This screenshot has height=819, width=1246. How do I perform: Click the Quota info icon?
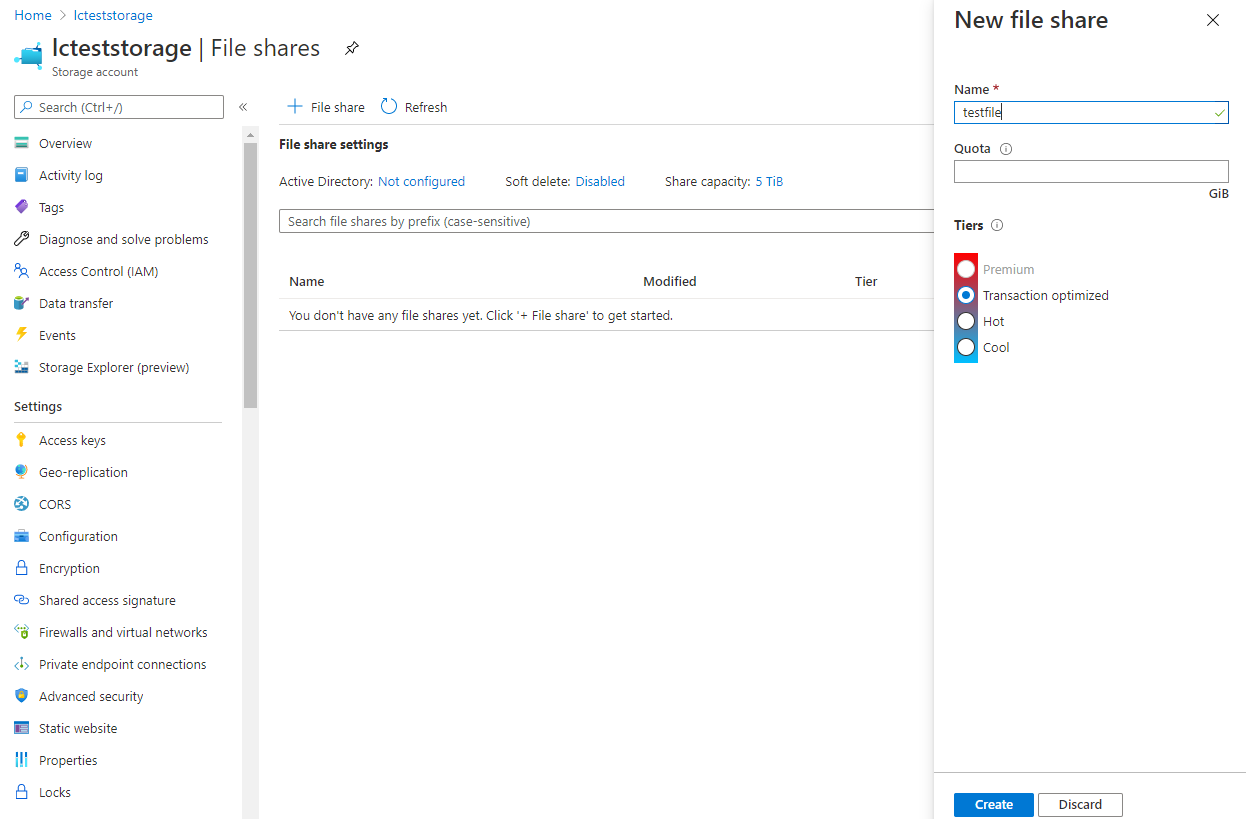coord(1006,149)
